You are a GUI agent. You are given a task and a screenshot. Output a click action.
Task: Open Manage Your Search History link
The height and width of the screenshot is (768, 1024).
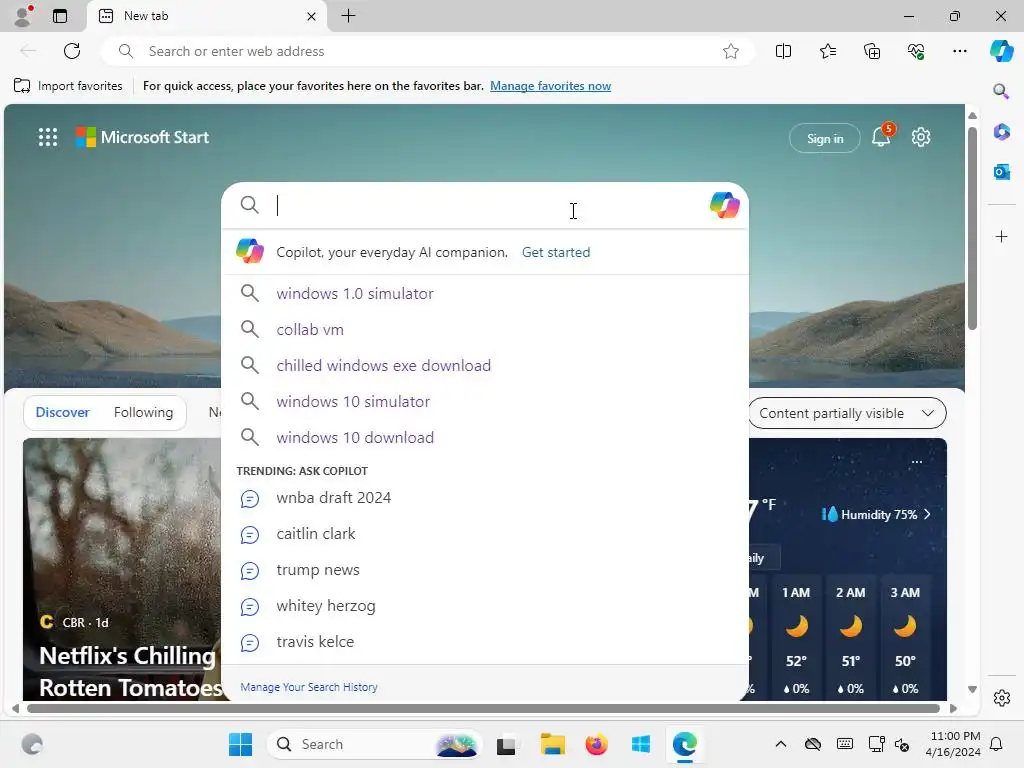click(309, 687)
